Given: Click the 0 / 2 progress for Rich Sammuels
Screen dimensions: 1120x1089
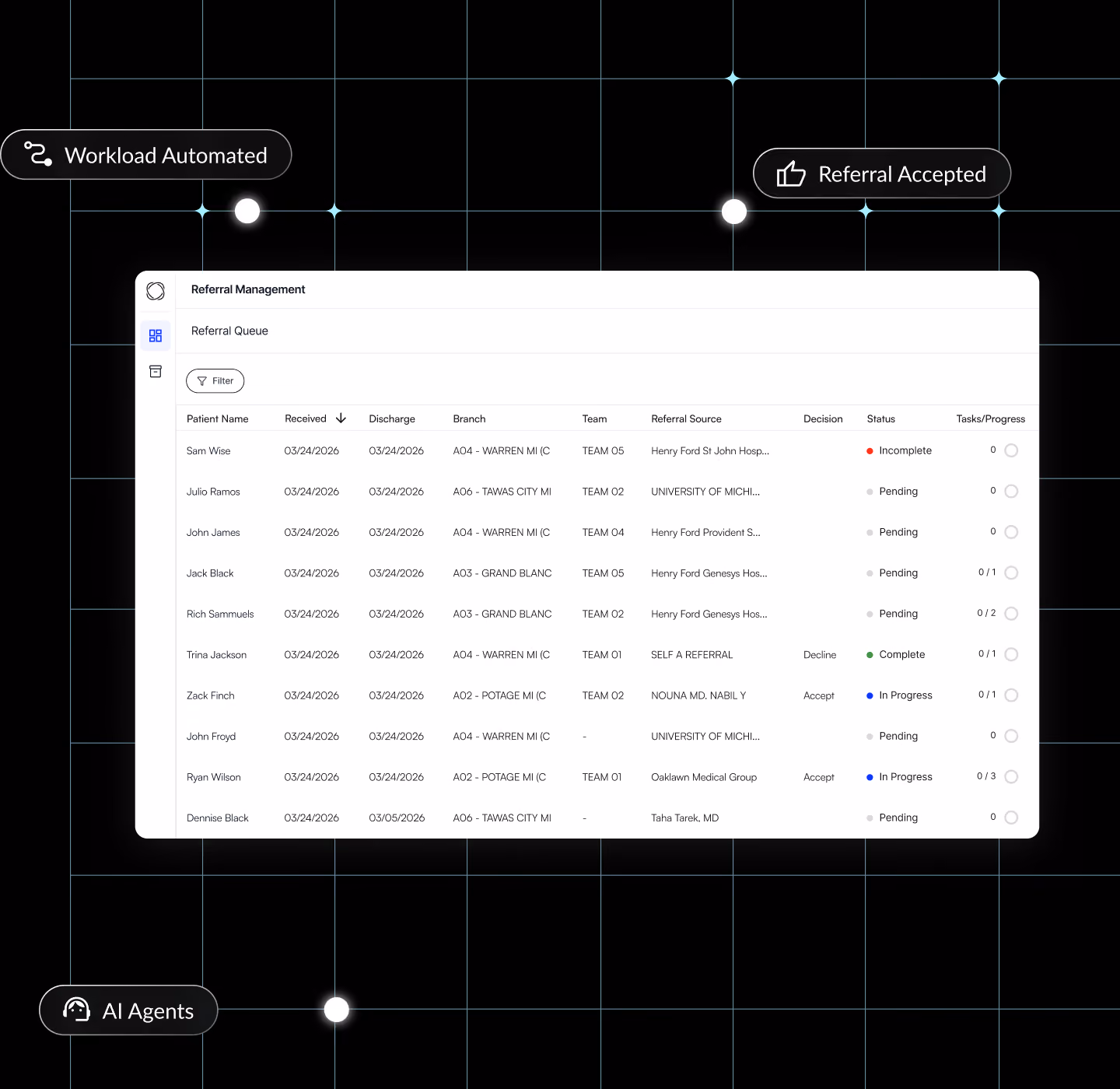Looking at the screenshot, I should coord(986,613).
